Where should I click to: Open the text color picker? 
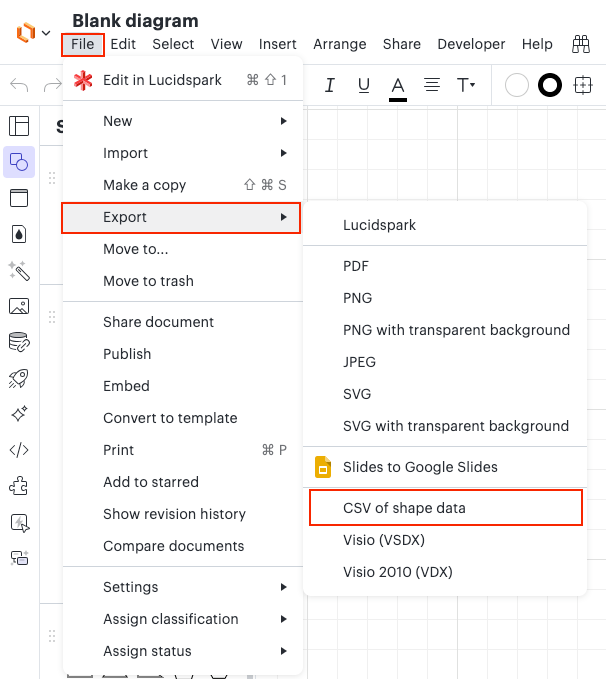tap(398, 88)
